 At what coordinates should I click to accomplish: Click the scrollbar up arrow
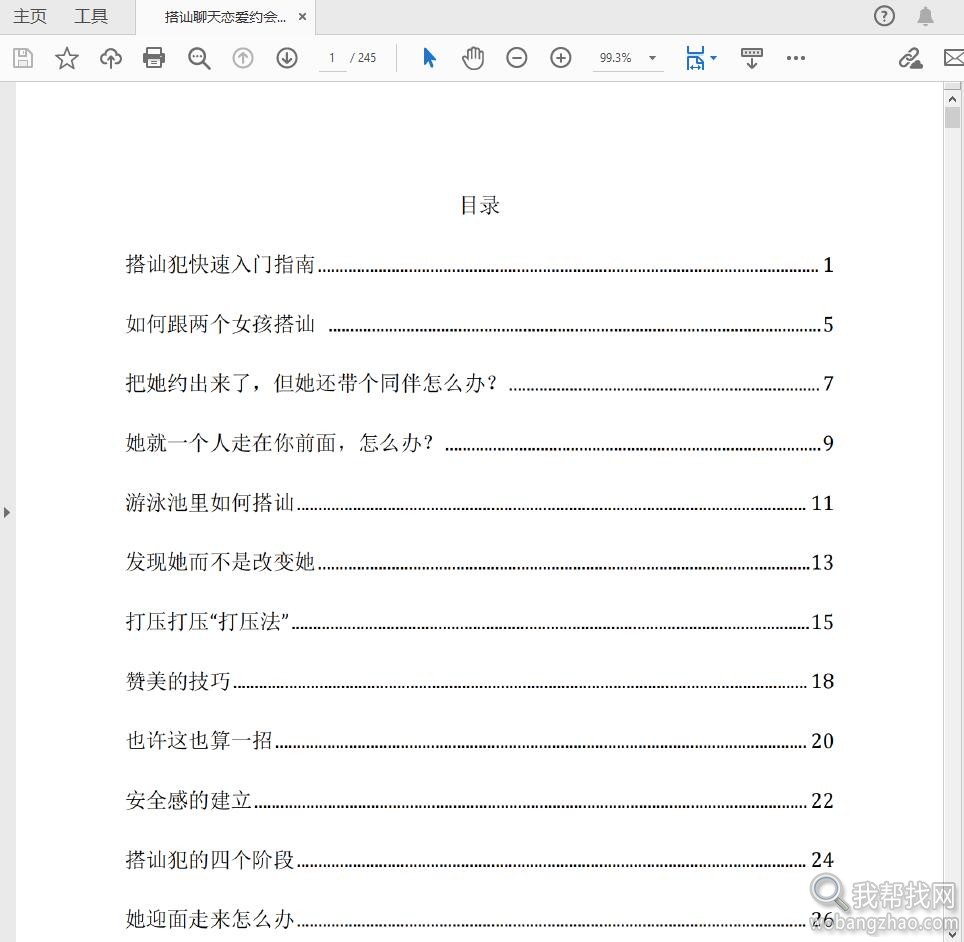point(952,99)
